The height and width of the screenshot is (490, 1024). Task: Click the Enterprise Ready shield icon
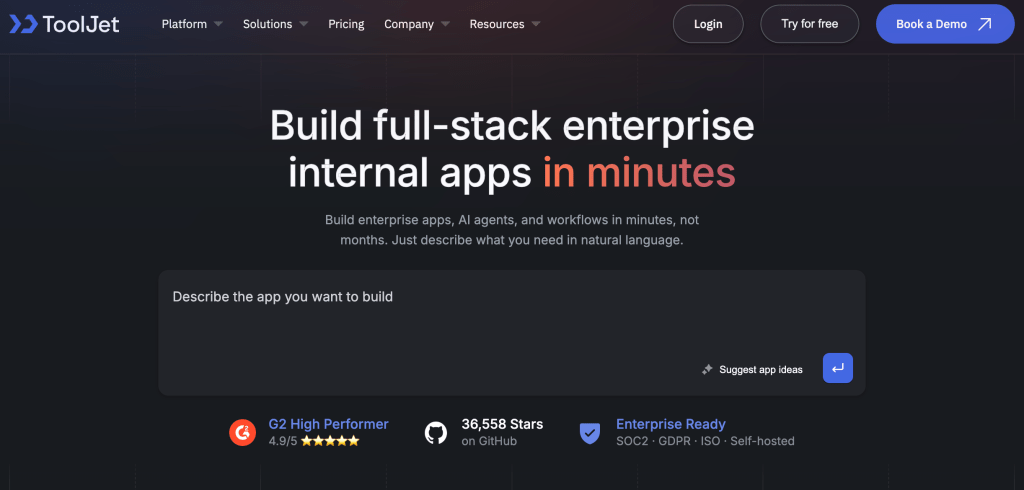click(x=590, y=432)
